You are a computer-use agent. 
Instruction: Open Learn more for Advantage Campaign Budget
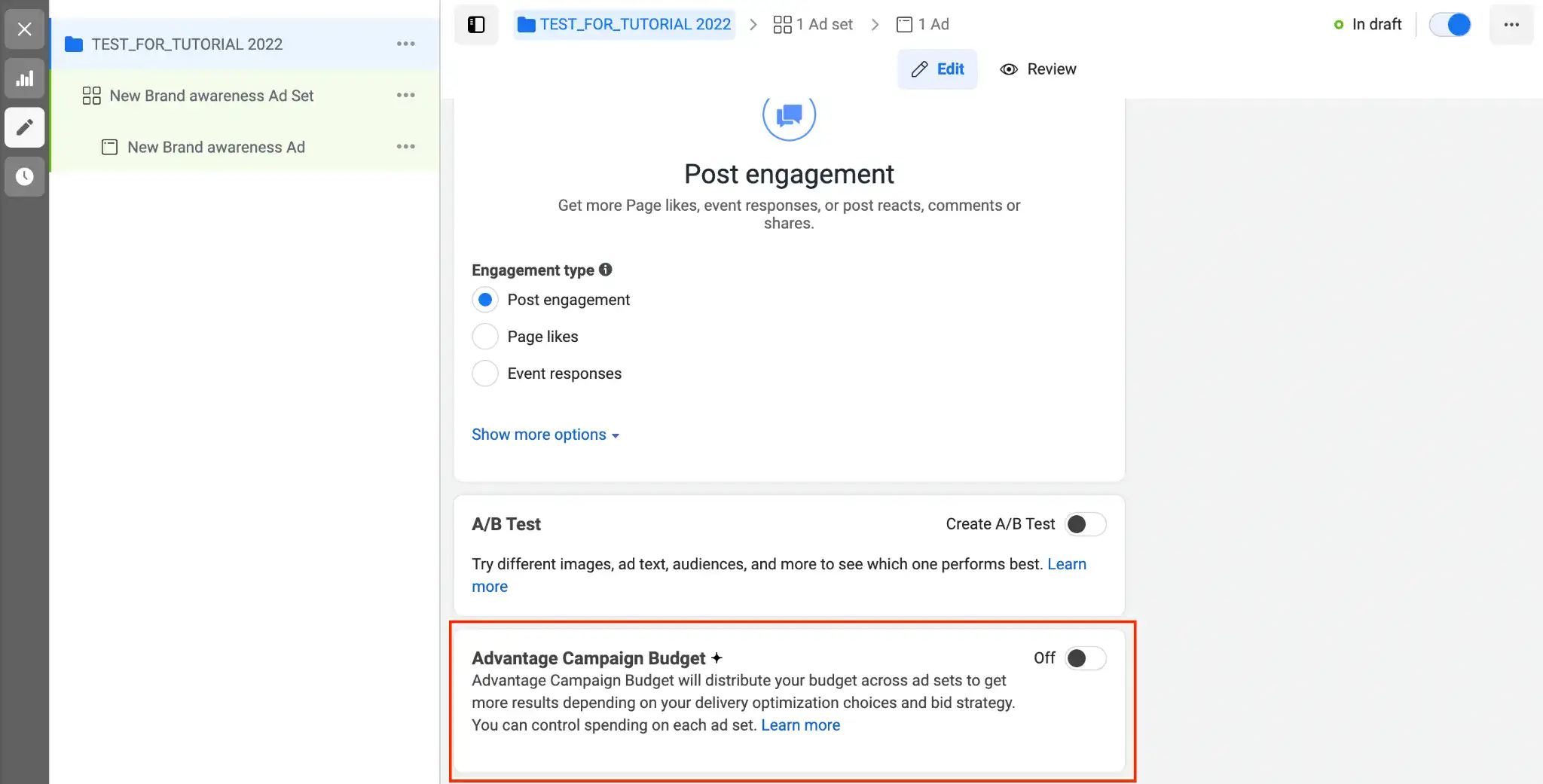pyautogui.click(x=800, y=725)
